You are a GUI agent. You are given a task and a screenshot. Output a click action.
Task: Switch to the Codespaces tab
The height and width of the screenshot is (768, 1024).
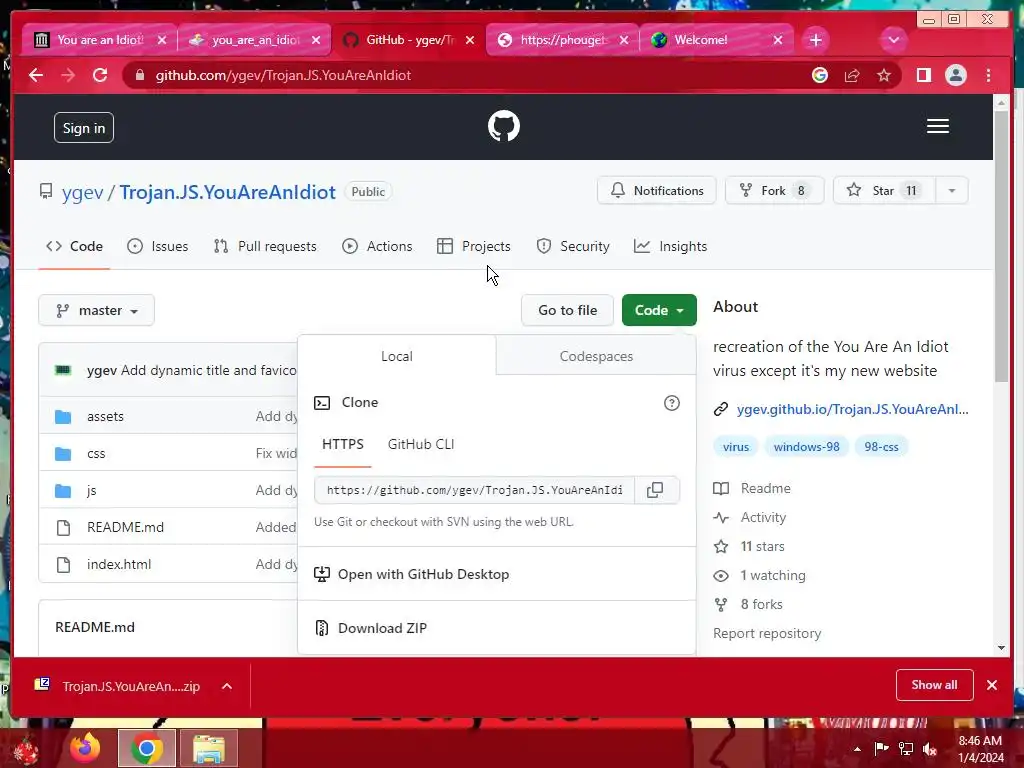(596, 357)
